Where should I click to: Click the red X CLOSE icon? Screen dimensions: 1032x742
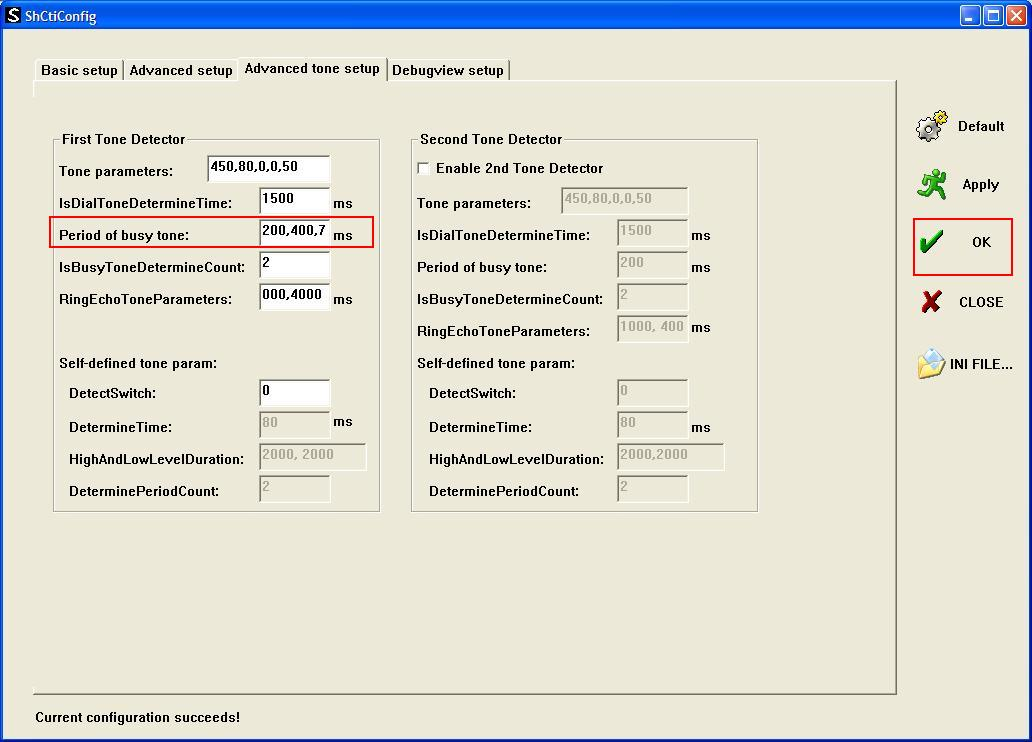(931, 302)
